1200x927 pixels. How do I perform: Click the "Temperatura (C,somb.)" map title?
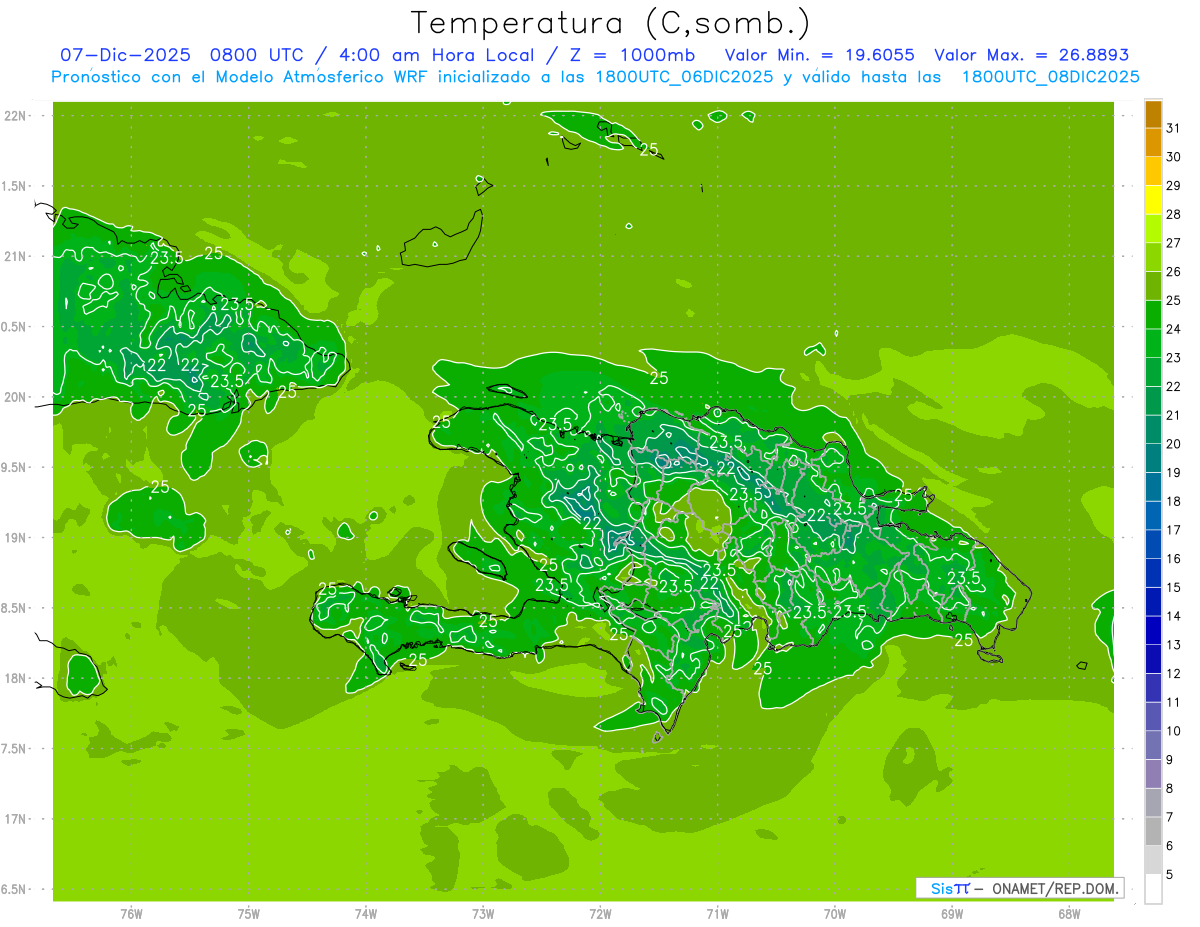[610, 23]
